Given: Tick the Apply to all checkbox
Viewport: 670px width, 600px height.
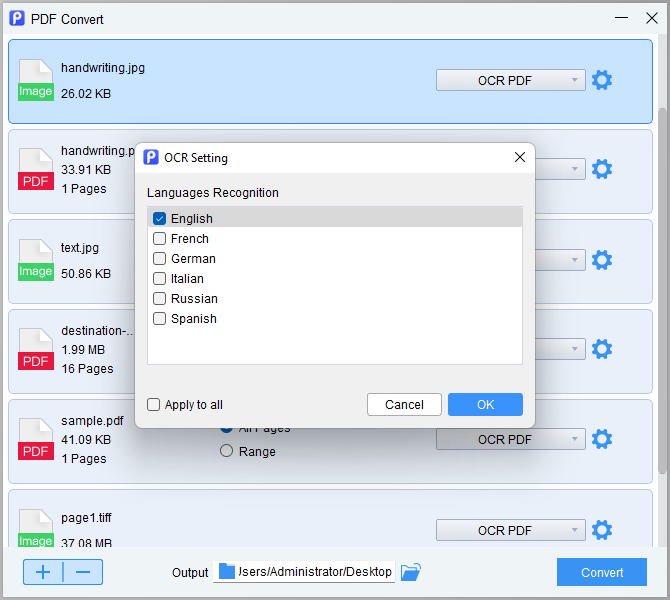Looking at the screenshot, I should click(x=153, y=404).
